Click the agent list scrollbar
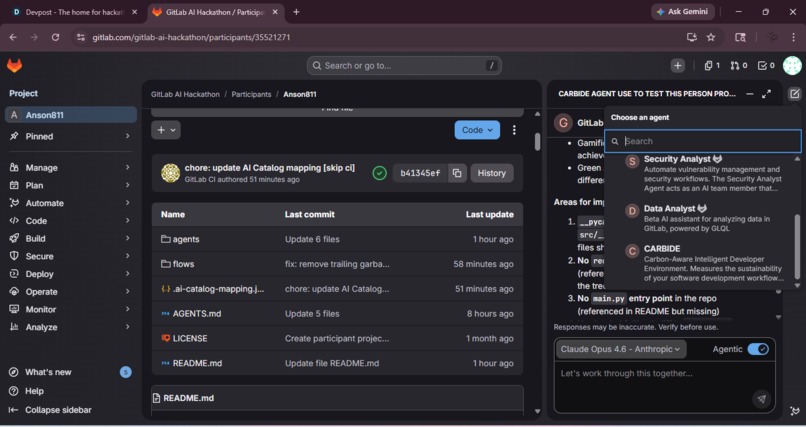The height and width of the screenshot is (427, 806). click(797, 246)
